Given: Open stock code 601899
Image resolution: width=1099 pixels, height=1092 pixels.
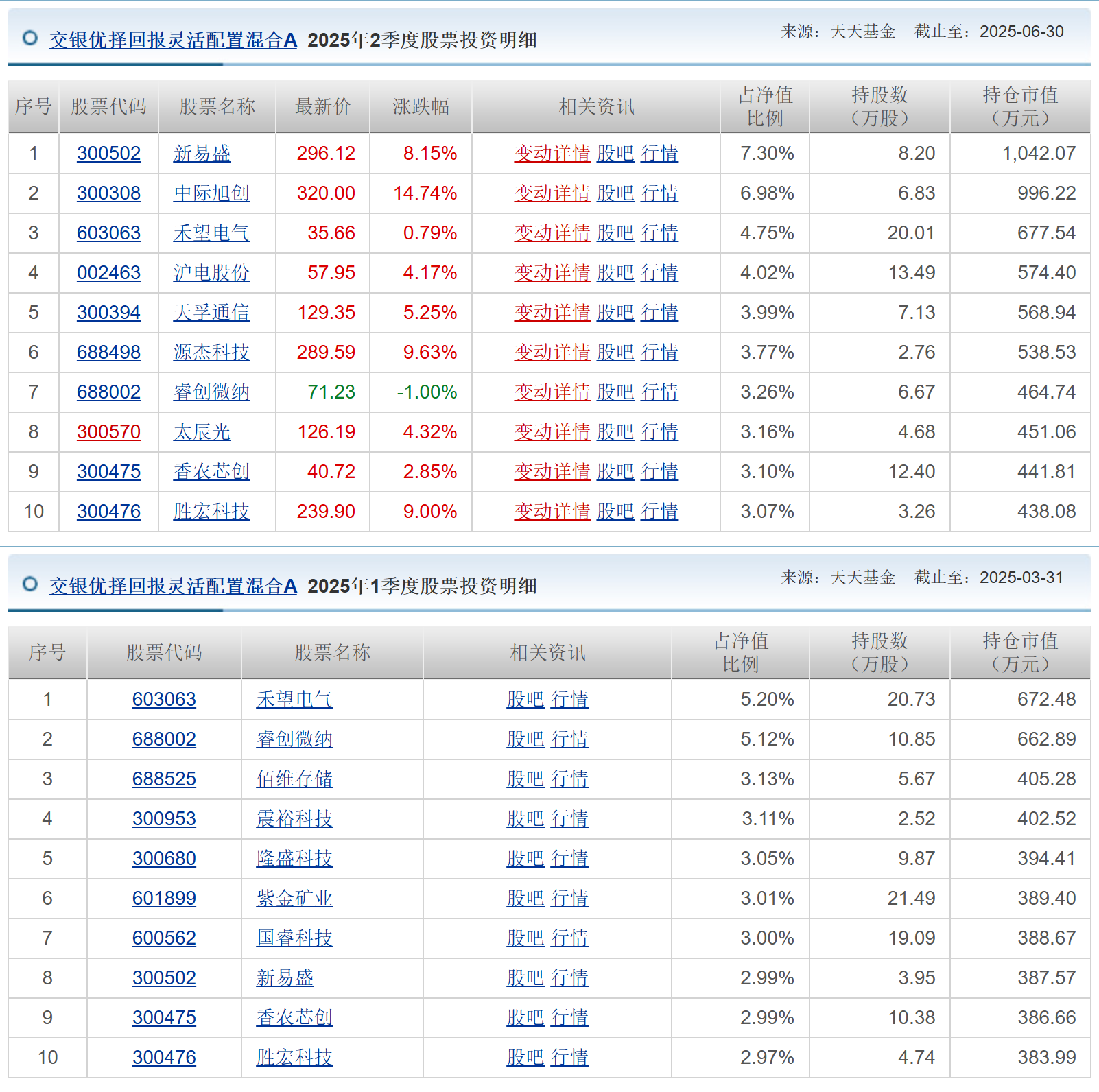Looking at the screenshot, I should pos(164,899).
